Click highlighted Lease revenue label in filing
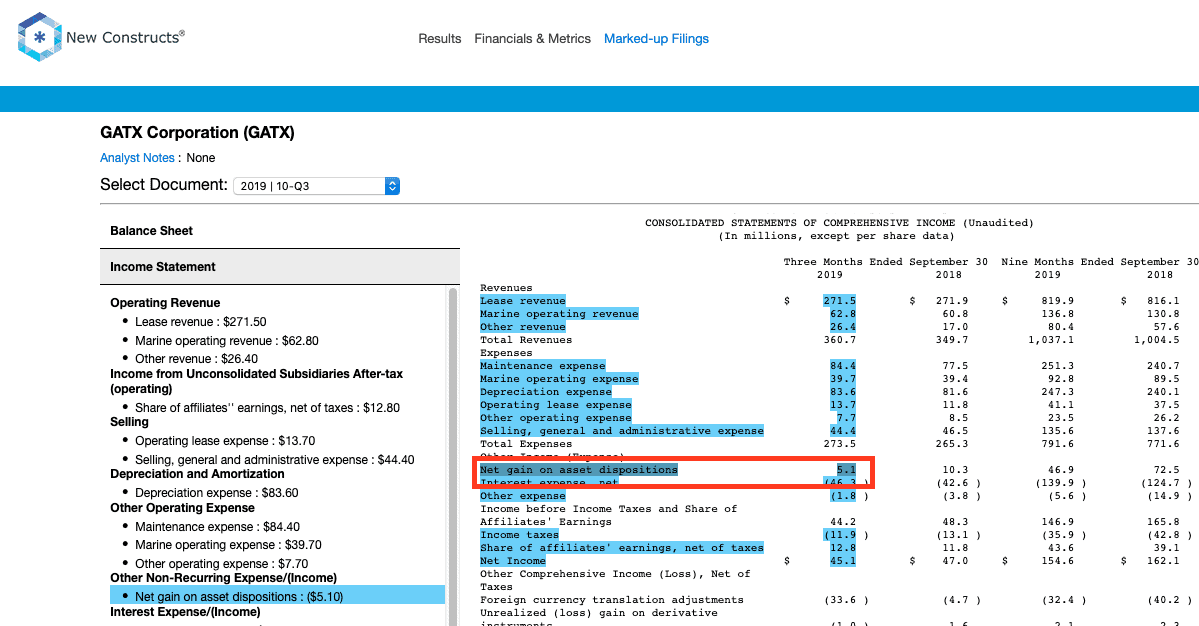Screen dimensions: 1199x626 pyautogui.click(x=523, y=301)
